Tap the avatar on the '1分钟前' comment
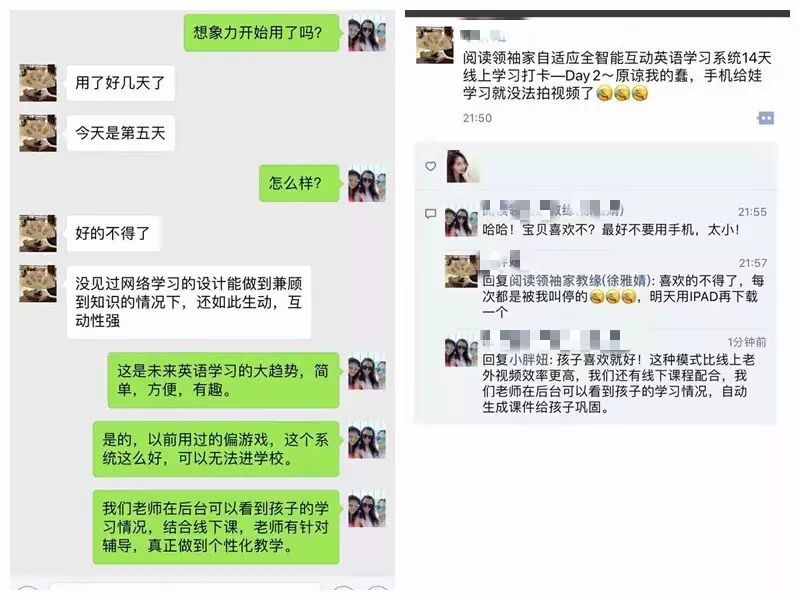Screen dimensions: 800x600 pyautogui.click(x=461, y=351)
